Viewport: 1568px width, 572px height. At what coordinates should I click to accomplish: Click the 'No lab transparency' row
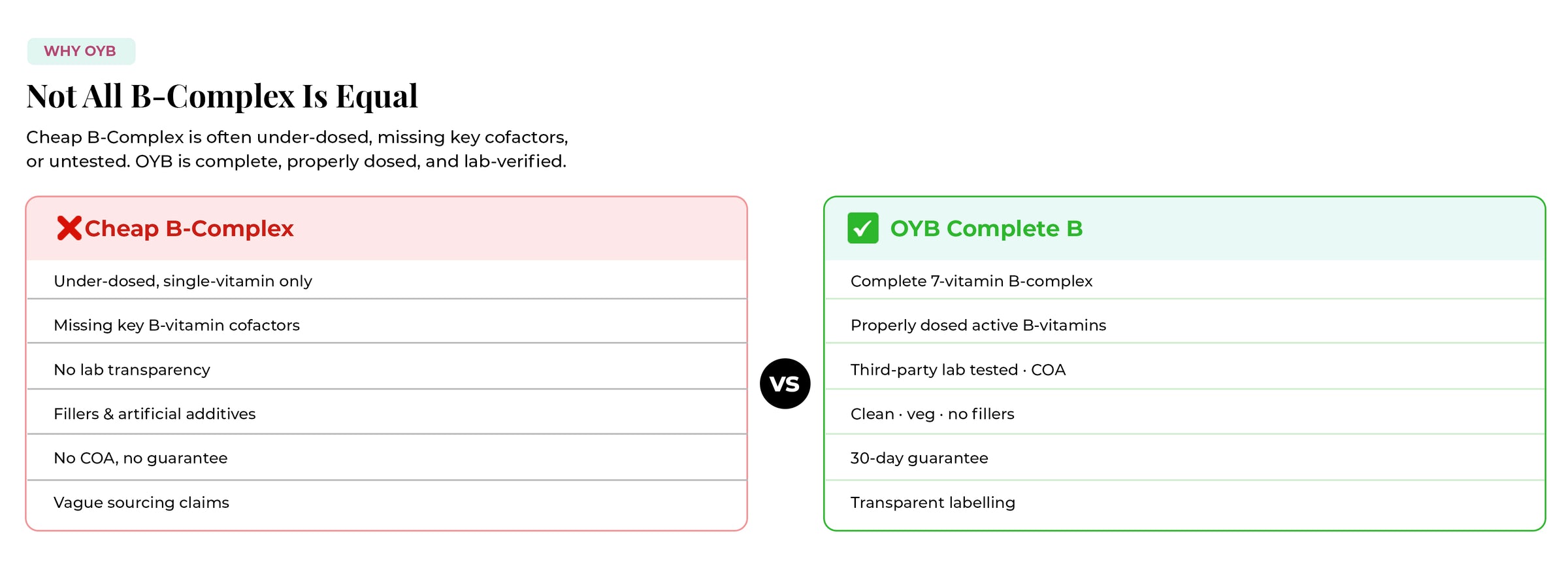387,369
